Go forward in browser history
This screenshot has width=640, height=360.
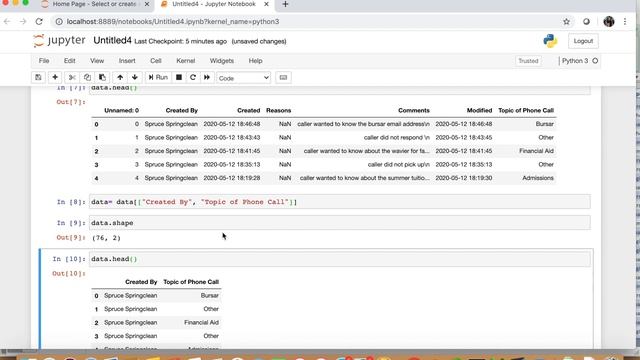23,22
